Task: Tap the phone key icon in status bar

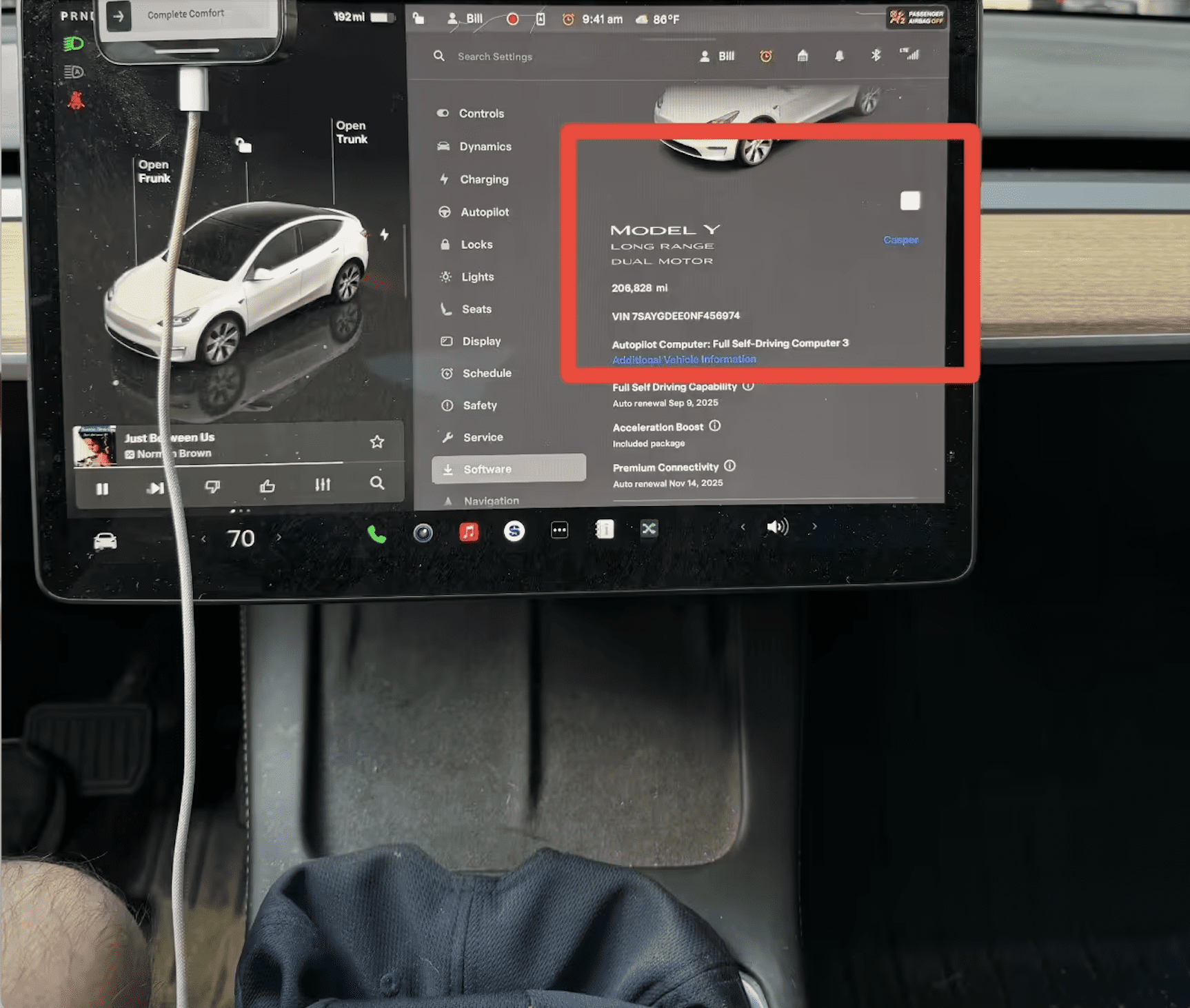Action: coord(541,19)
